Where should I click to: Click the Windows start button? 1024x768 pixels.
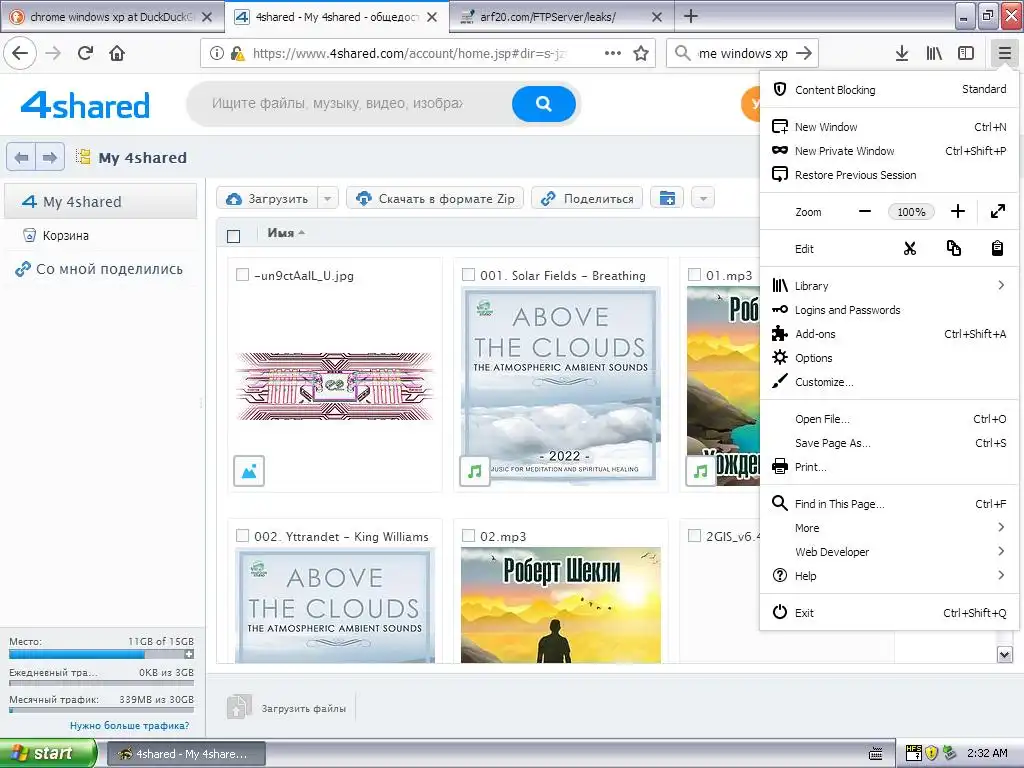tap(47, 753)
